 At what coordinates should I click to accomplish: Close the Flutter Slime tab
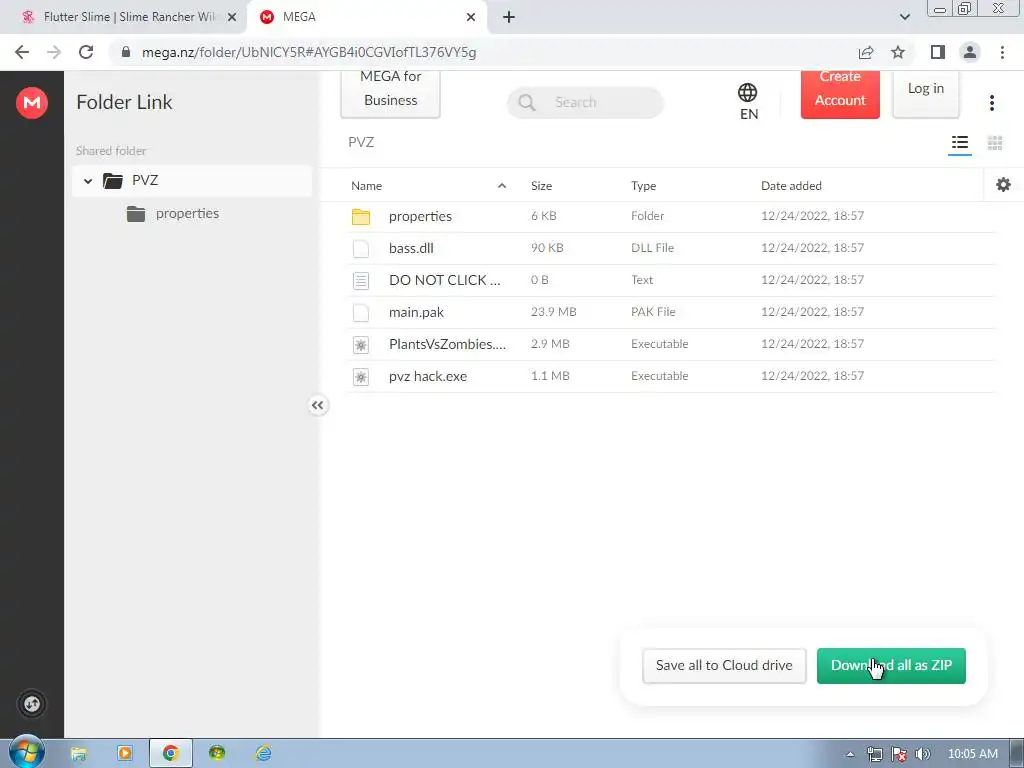click(232, 17)
